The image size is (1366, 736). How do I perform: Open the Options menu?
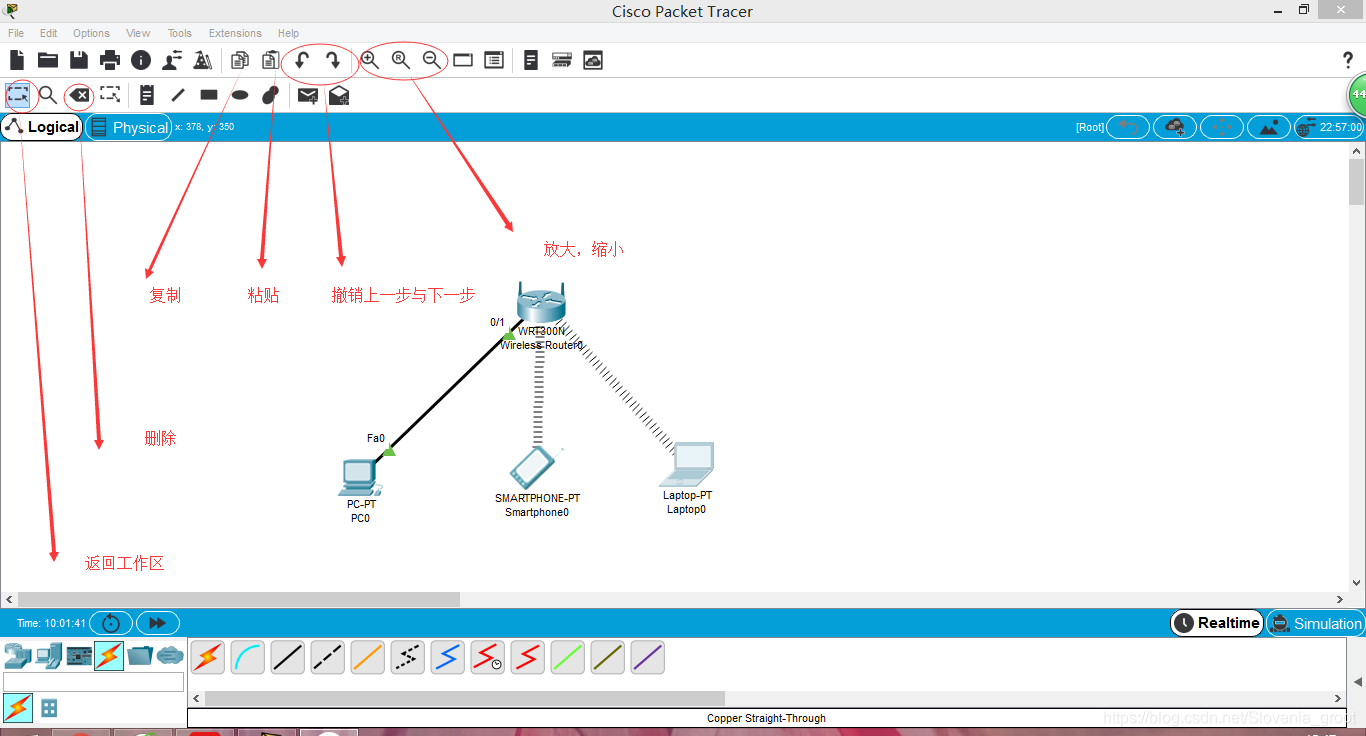pyautogui.click(x=91, y=33)
